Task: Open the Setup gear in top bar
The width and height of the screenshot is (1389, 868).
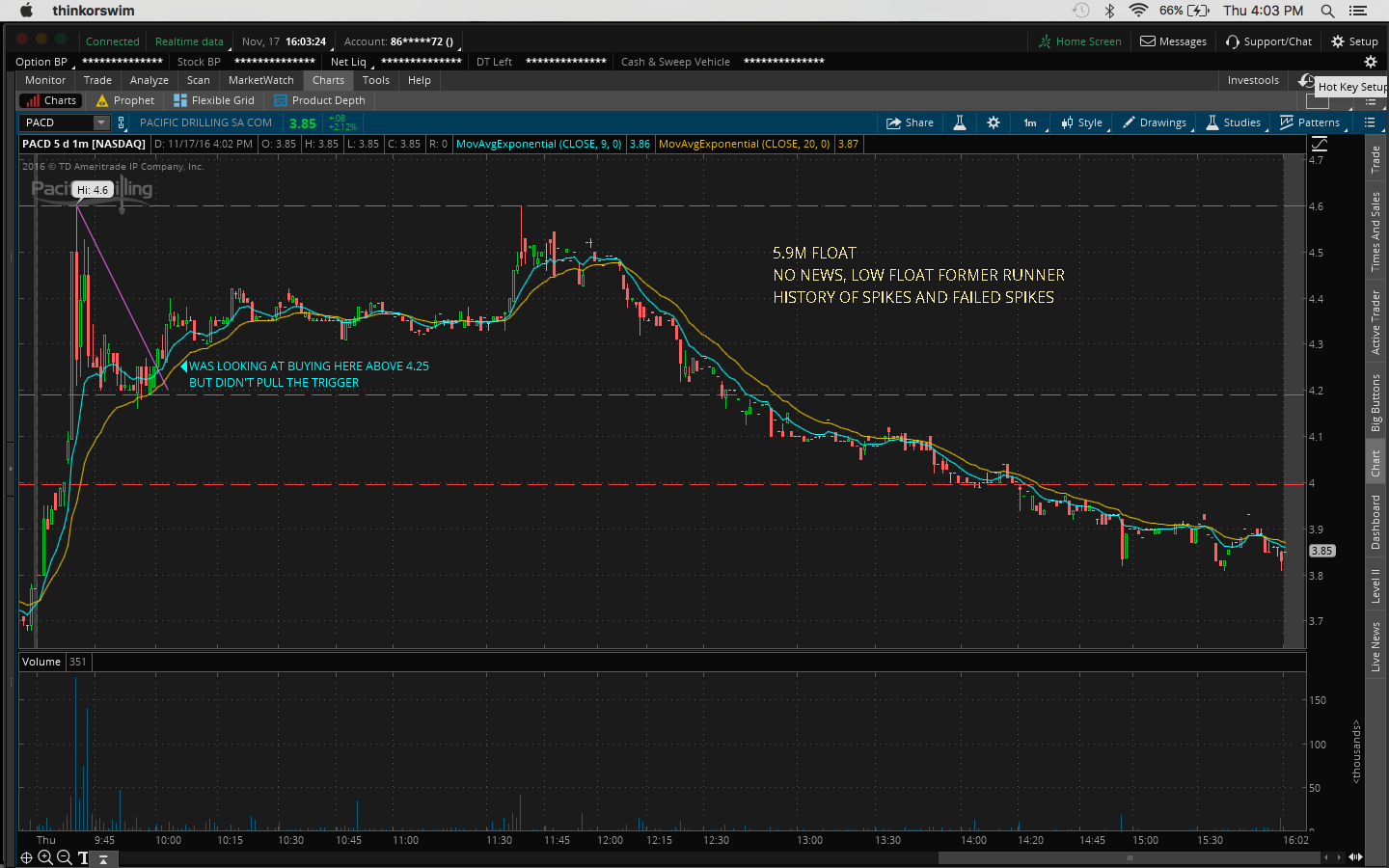Action: tap(1354, 41)
